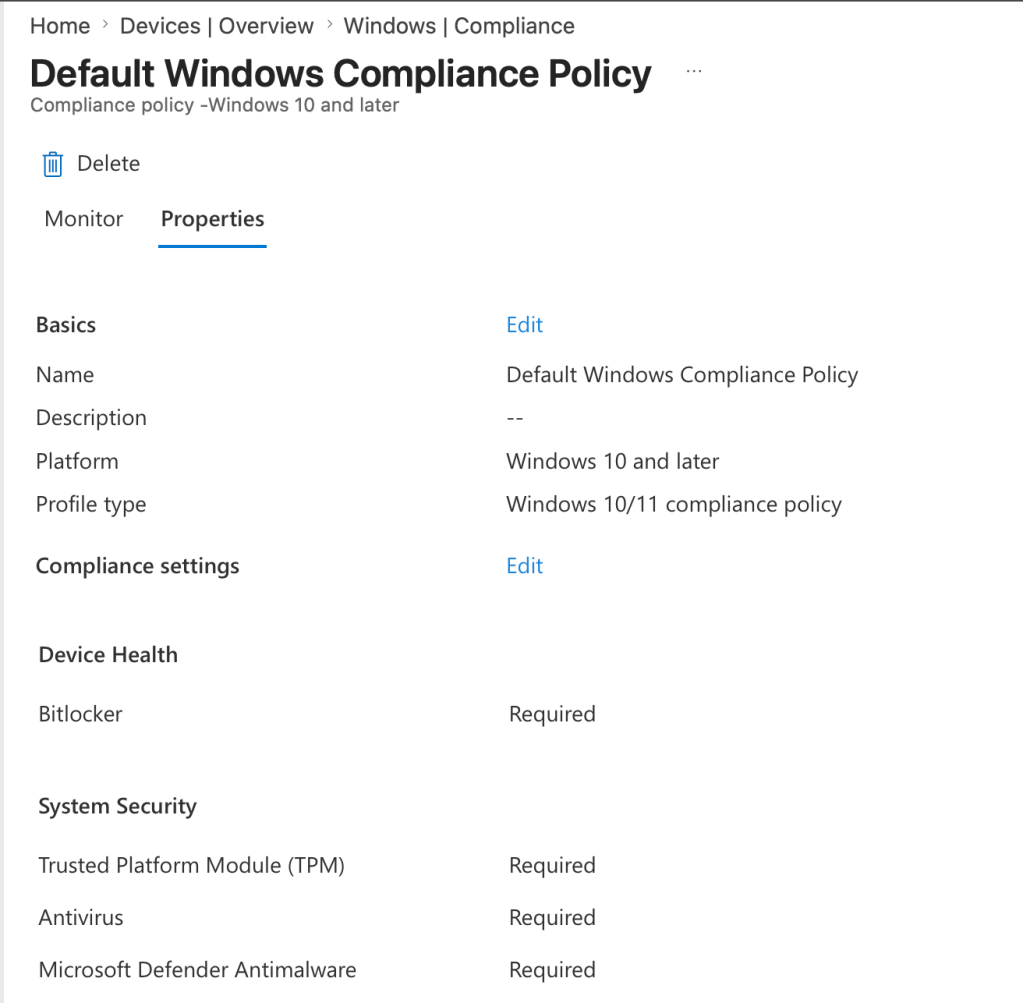The width and height of the screenshot is (1023, 1003).
Task: Click Edit next to Compliance settings
Action: click(524, 566)
